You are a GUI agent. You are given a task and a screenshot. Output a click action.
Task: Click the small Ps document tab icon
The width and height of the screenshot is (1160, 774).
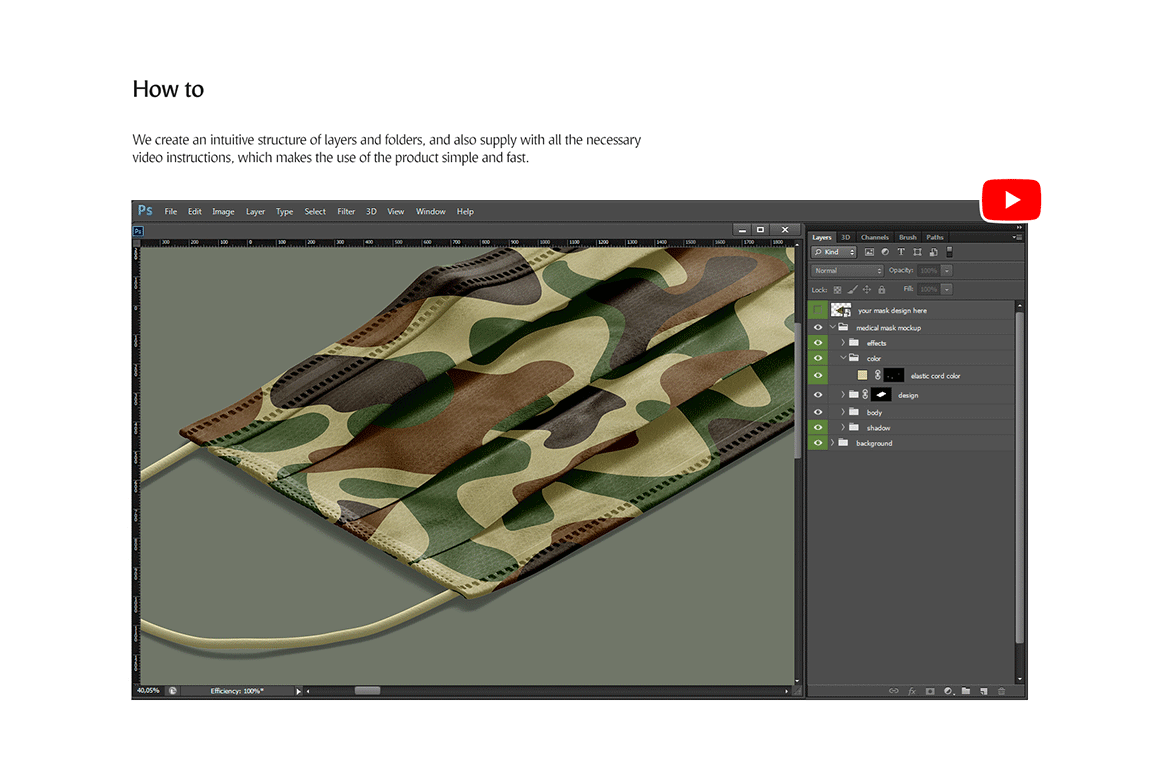[x=138, y=232]
